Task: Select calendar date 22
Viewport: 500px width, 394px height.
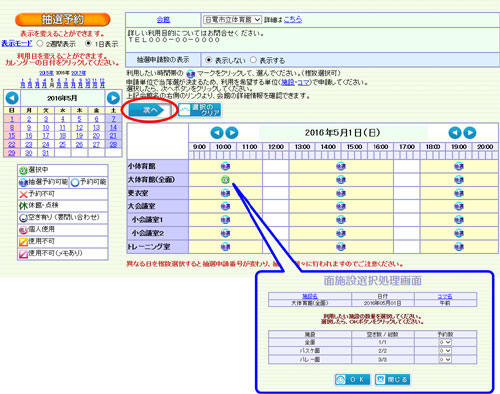Action: (x=12, y=145)
